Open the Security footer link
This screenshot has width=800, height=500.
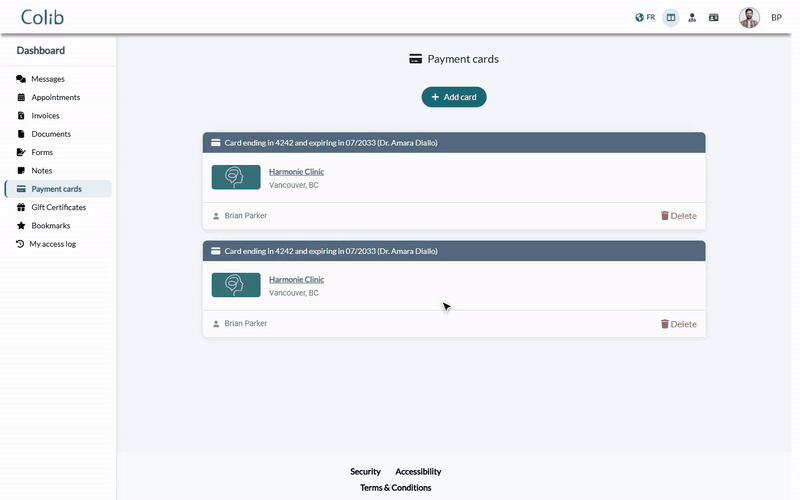coord(365,471)
